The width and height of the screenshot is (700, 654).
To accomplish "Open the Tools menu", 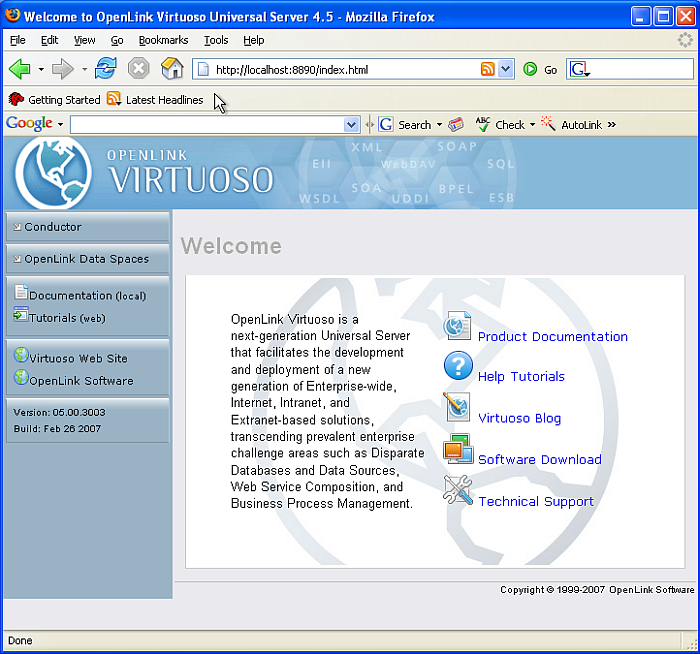I will tap(216, 40).
